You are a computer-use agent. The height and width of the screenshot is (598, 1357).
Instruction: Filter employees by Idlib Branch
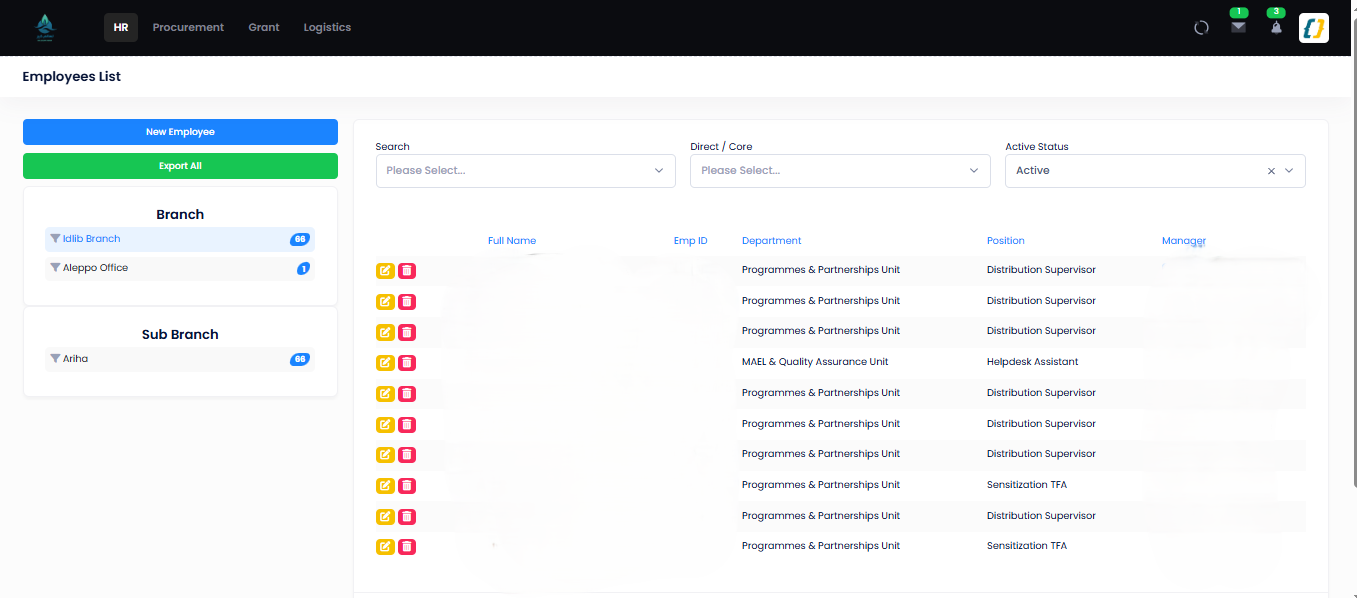pyautogui.click(x=180, y=239)
